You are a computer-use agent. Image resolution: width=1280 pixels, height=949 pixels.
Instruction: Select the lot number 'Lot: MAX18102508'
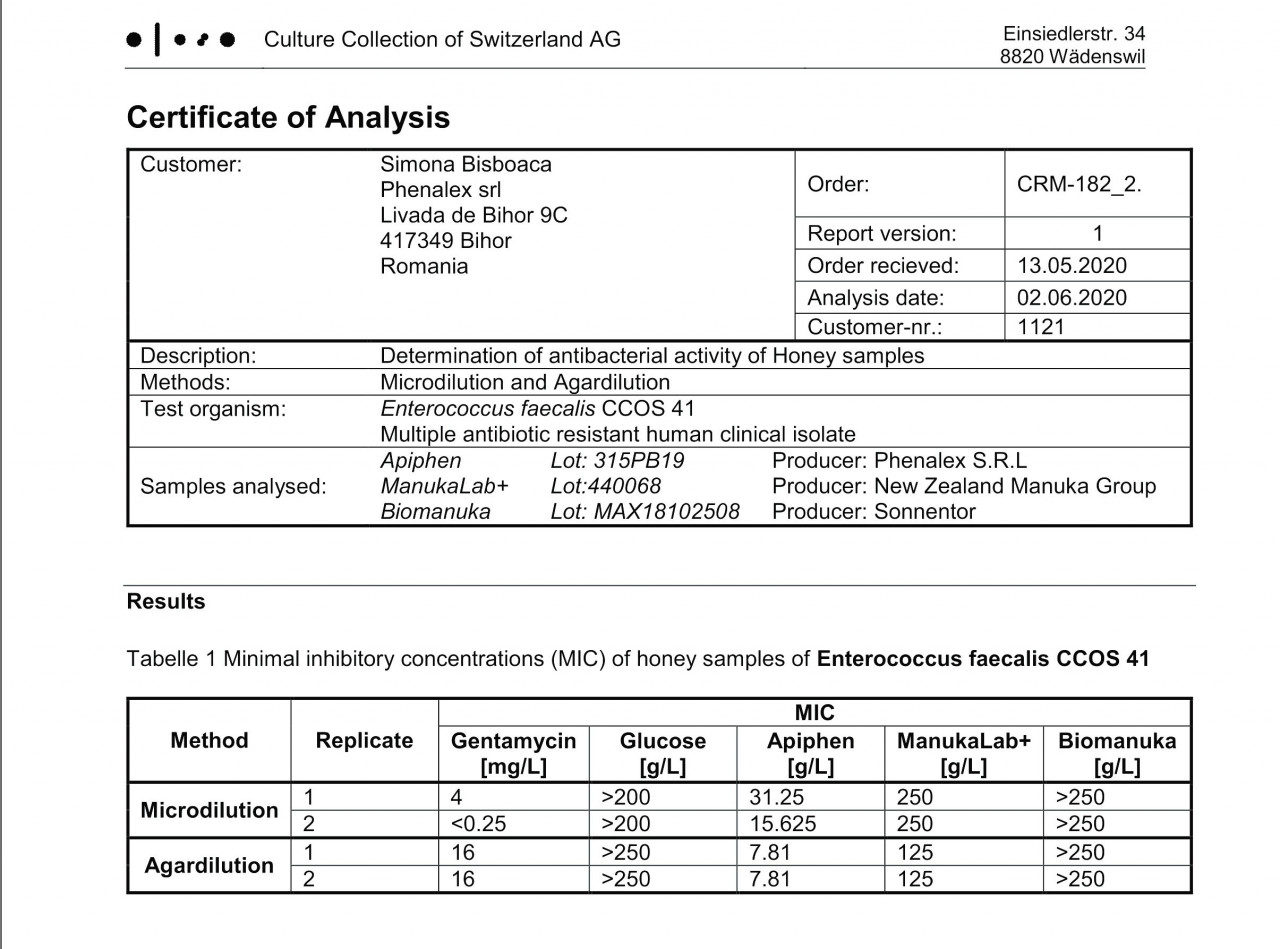(x=645, y=512)
